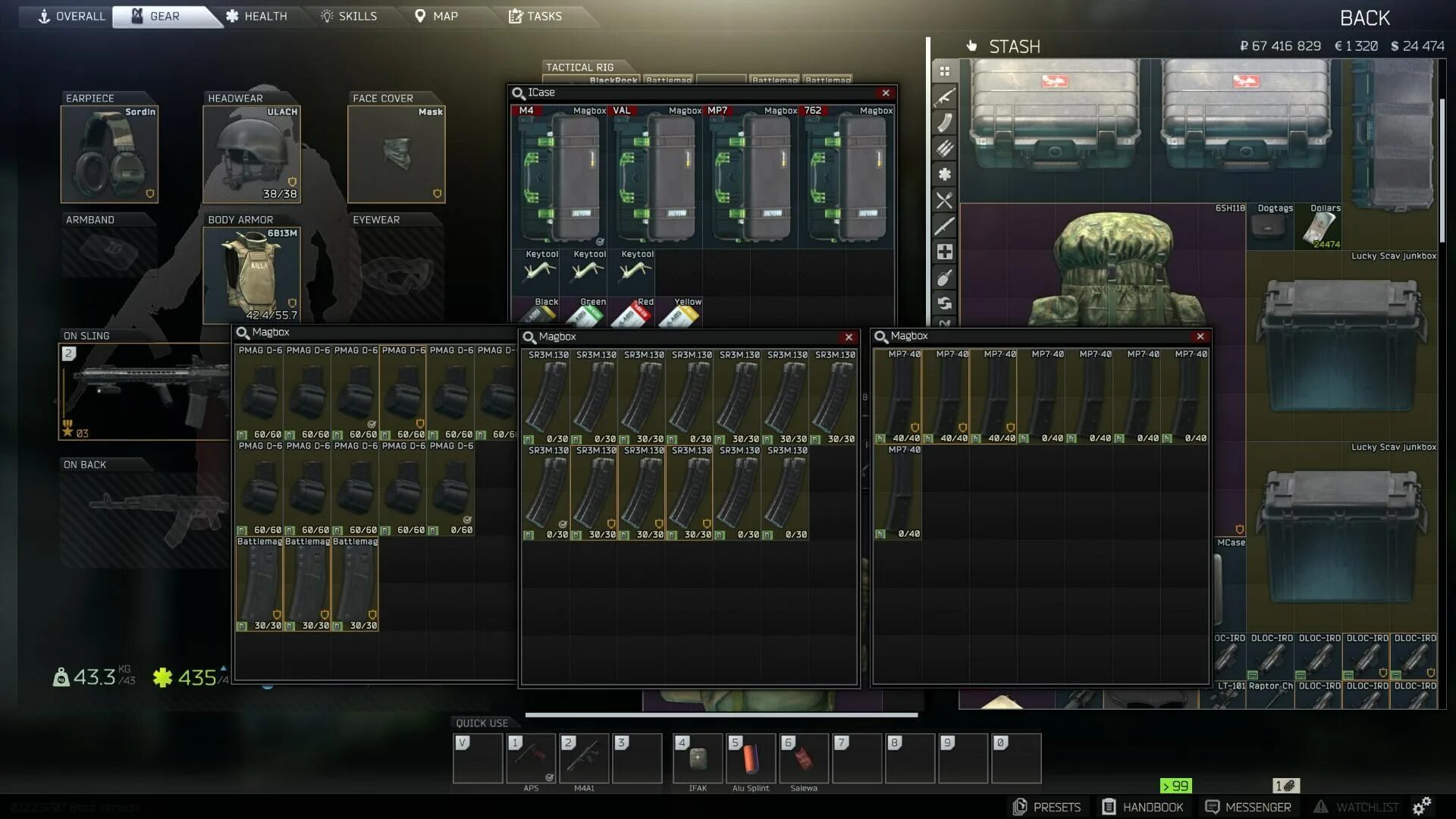Open the Messenger
The width and height of the screenshot is (1456, 819).
[1248, 807]
